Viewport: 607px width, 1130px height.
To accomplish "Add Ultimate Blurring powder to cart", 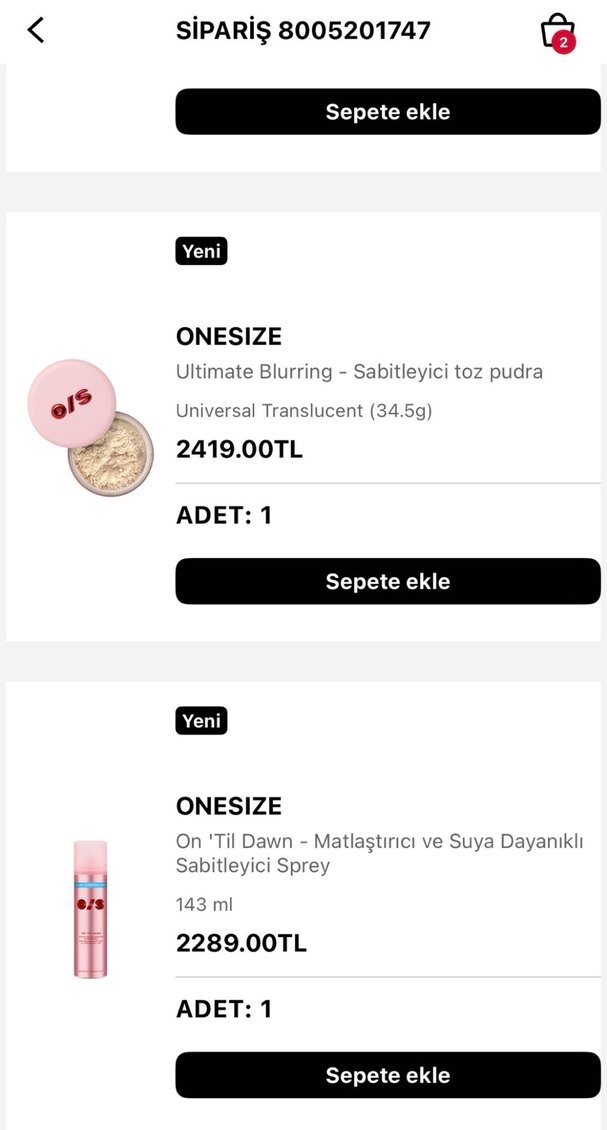I will pyautogui.click(x=388, y=581).
